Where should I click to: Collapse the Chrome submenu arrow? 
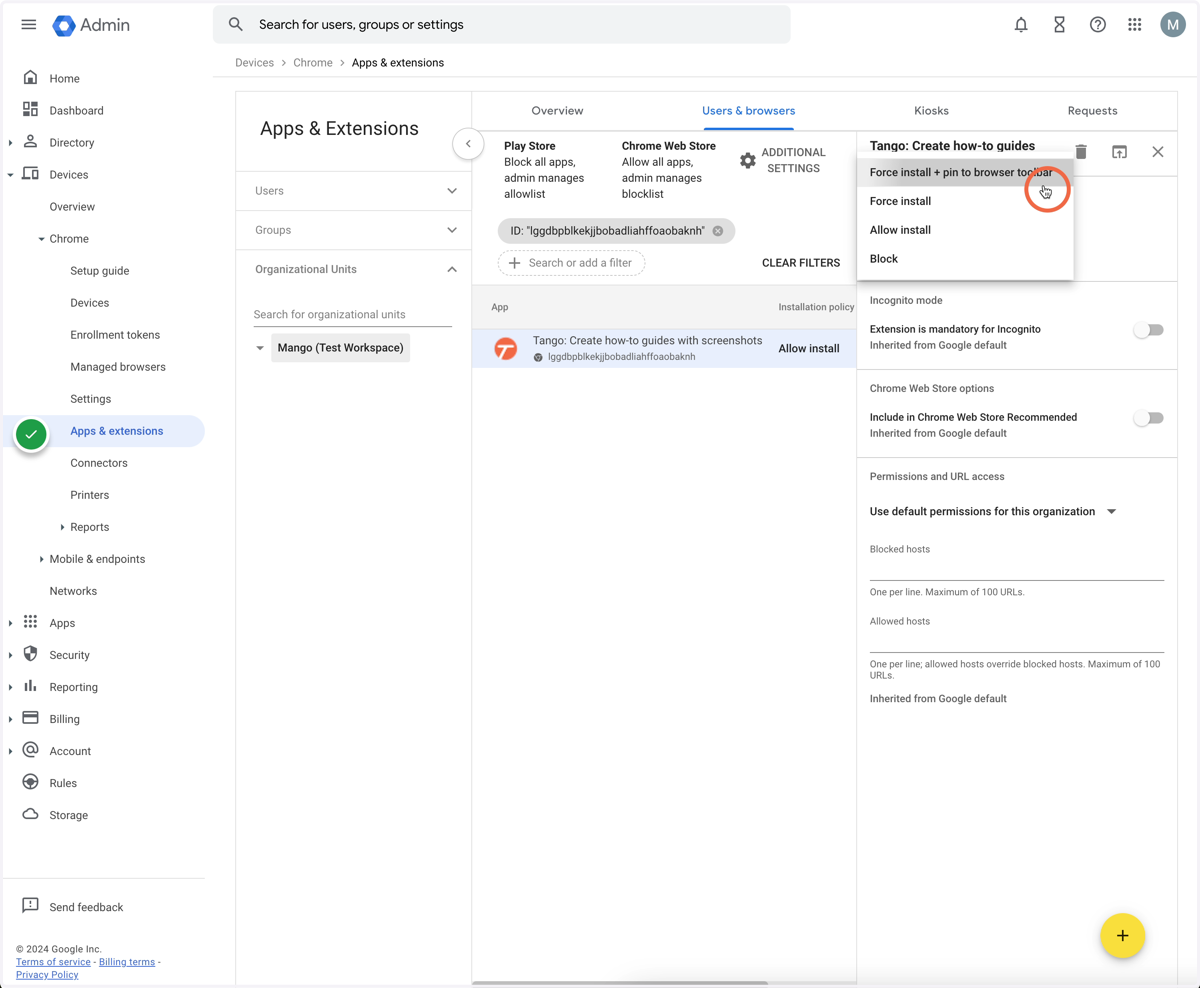(x=41, y=239)
